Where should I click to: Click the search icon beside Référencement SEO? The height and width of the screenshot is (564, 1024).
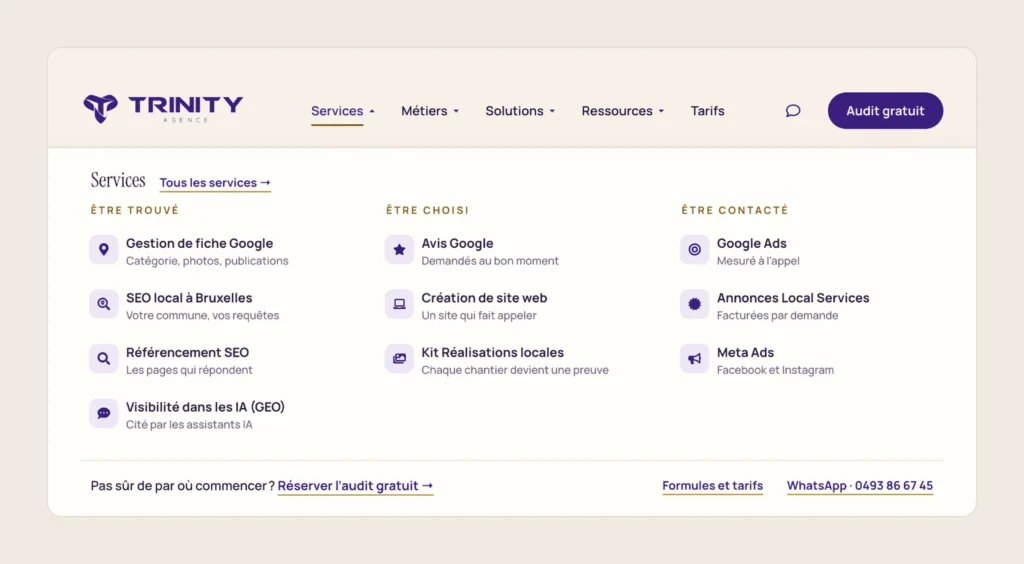pos(104,358)
